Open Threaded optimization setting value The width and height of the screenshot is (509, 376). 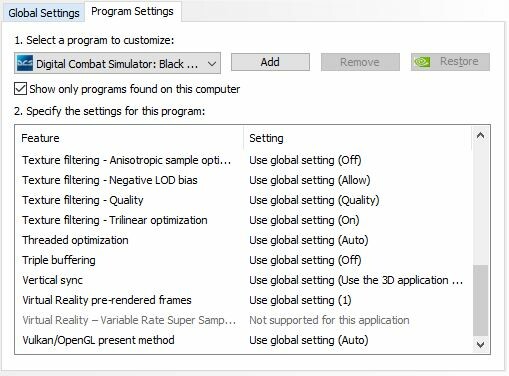tap(309, 240)
